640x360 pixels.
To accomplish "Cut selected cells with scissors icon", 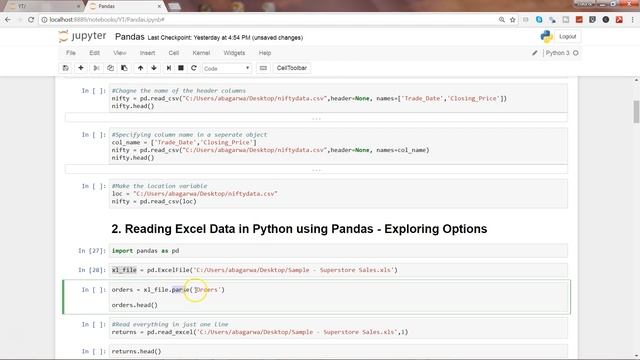I will (96, 68).
